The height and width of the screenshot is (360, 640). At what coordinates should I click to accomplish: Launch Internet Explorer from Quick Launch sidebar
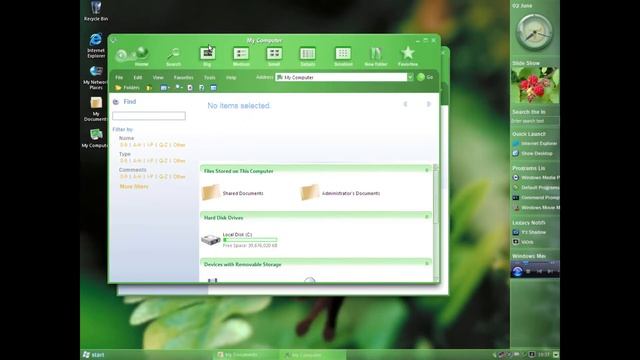tap(535, 144)
